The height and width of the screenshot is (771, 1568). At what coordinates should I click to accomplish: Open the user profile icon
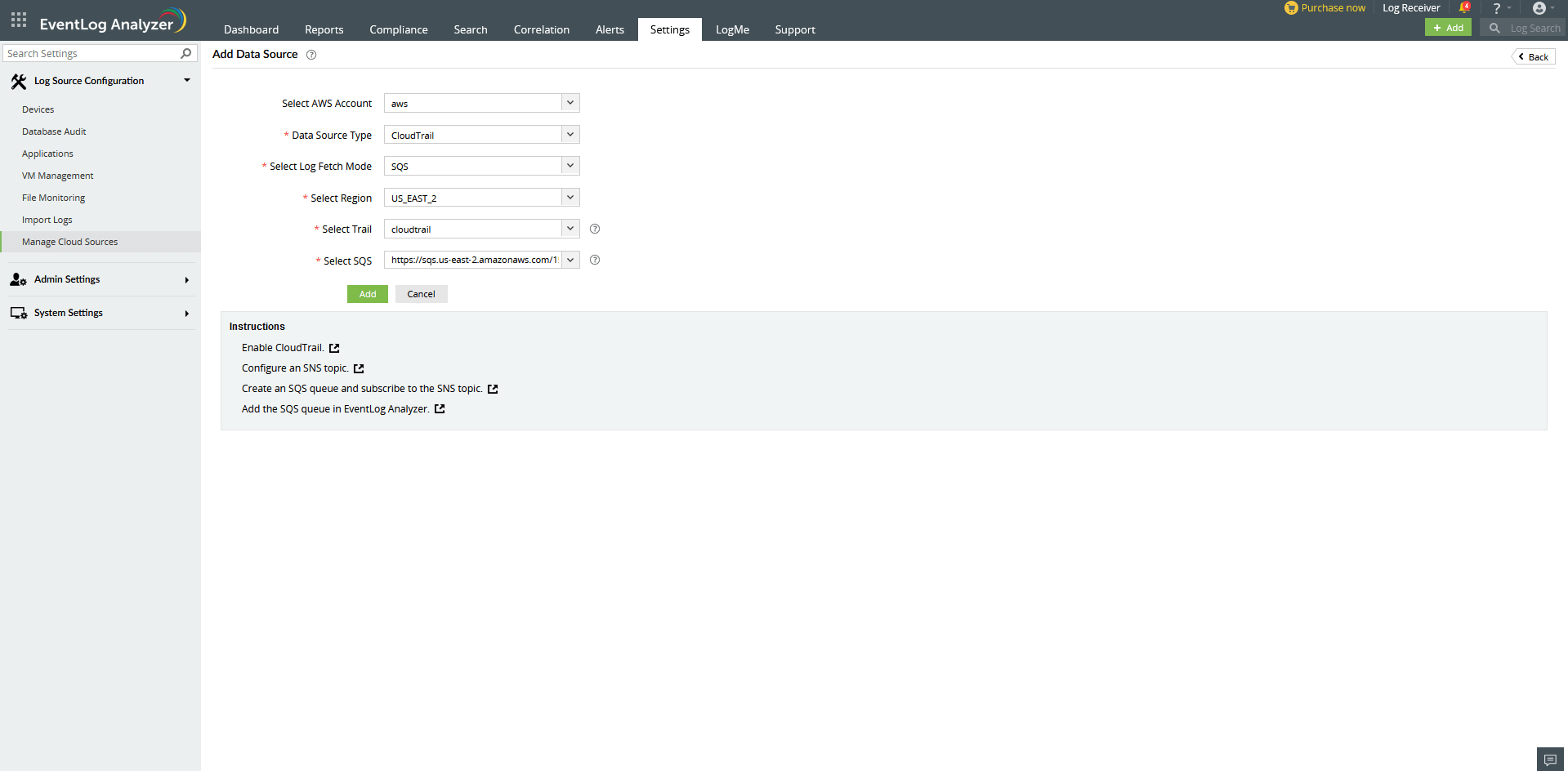(x=1539, y=8)
